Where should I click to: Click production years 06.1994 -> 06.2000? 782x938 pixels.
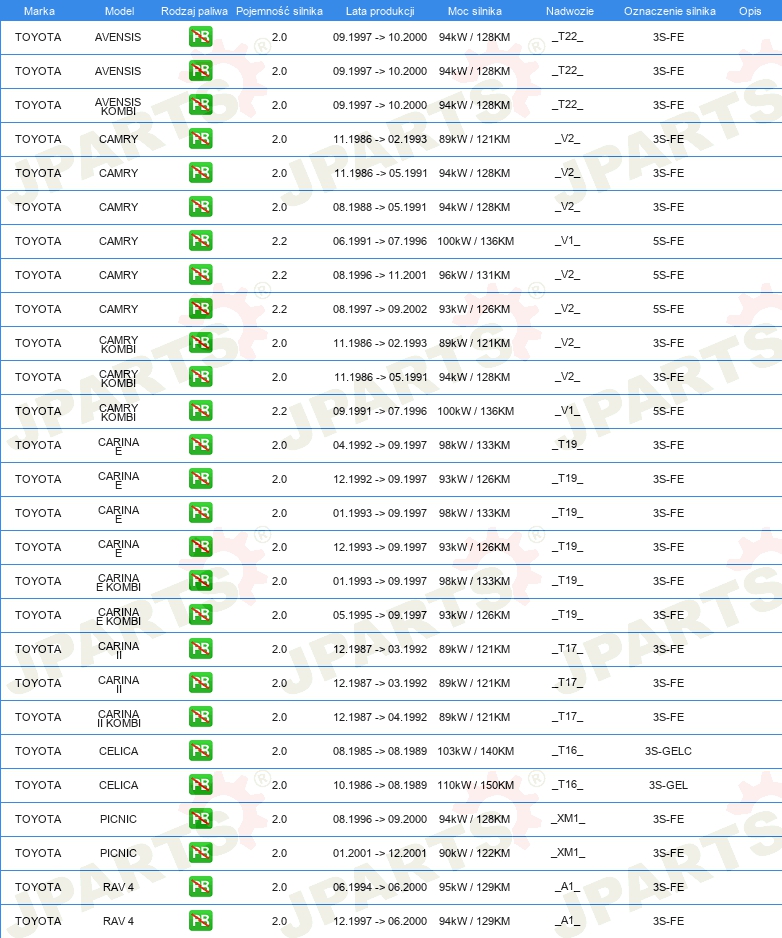[380, 887]
